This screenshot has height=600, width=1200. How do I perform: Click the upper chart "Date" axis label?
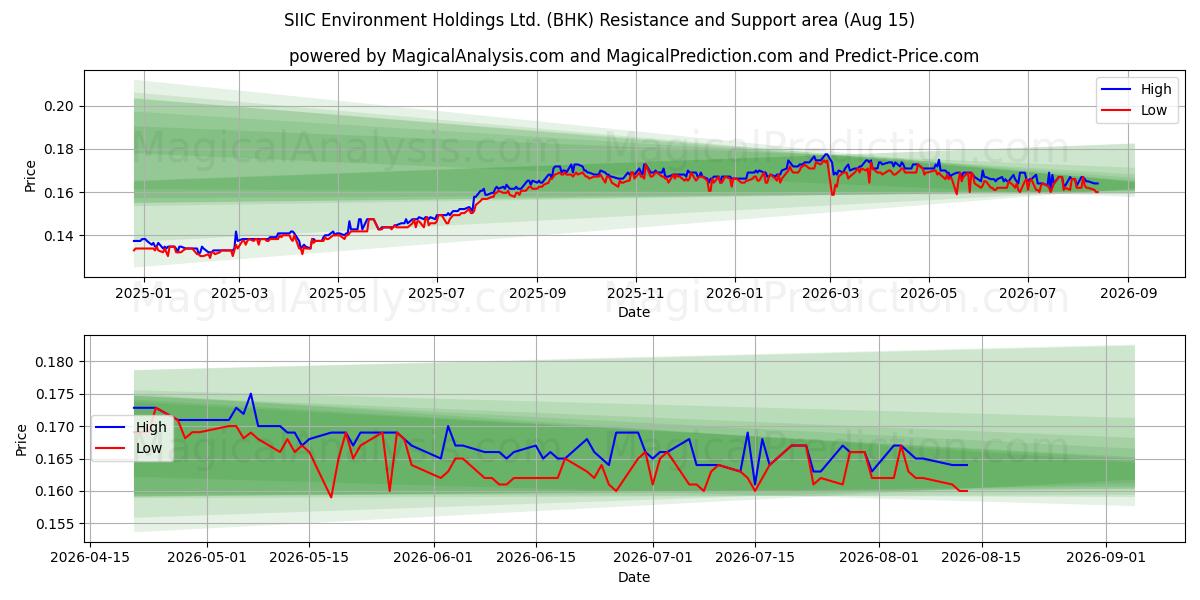pyautogui.click(x=634, y=312)
